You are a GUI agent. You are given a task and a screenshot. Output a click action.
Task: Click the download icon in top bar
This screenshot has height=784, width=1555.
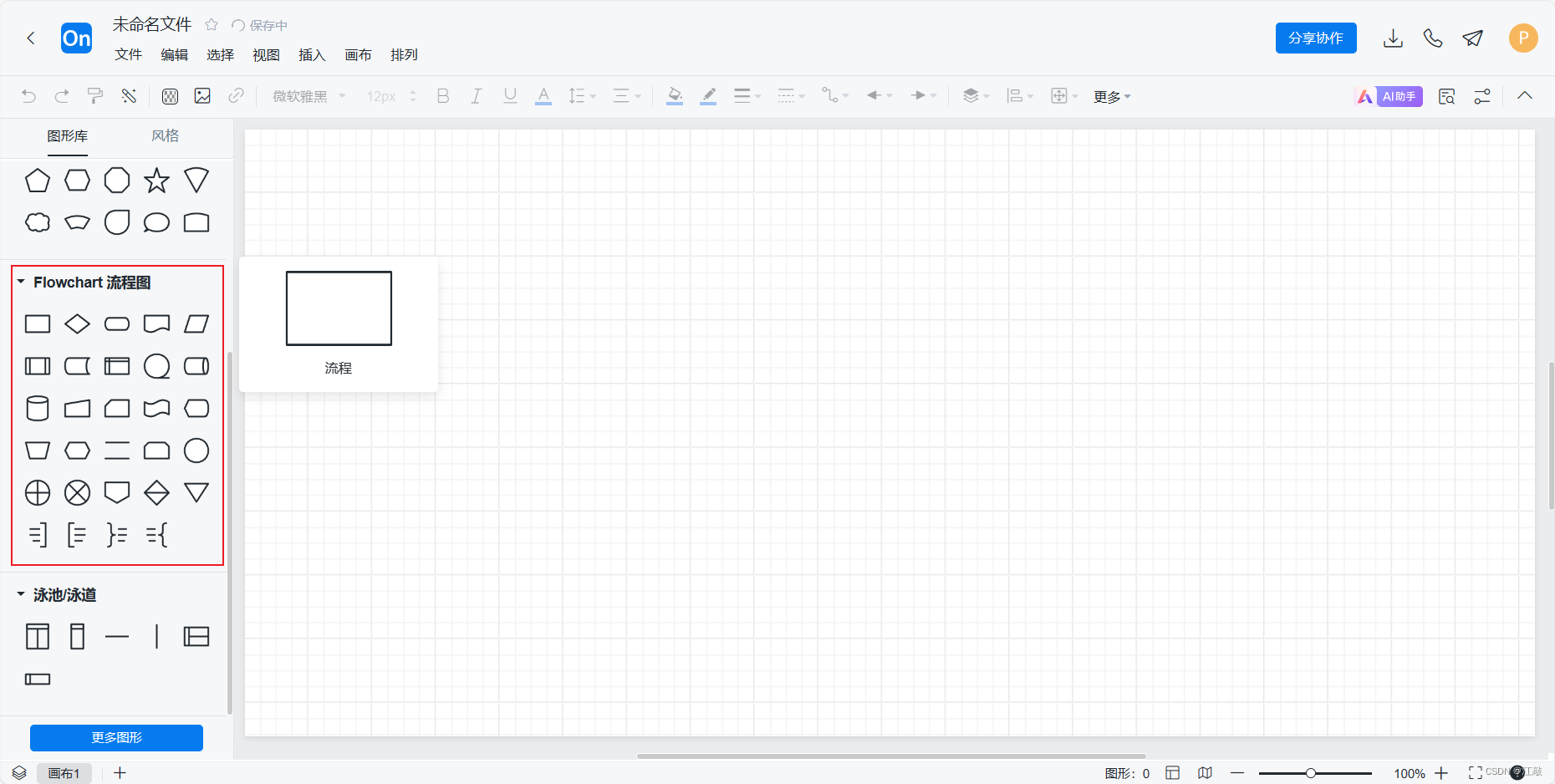1393,38
